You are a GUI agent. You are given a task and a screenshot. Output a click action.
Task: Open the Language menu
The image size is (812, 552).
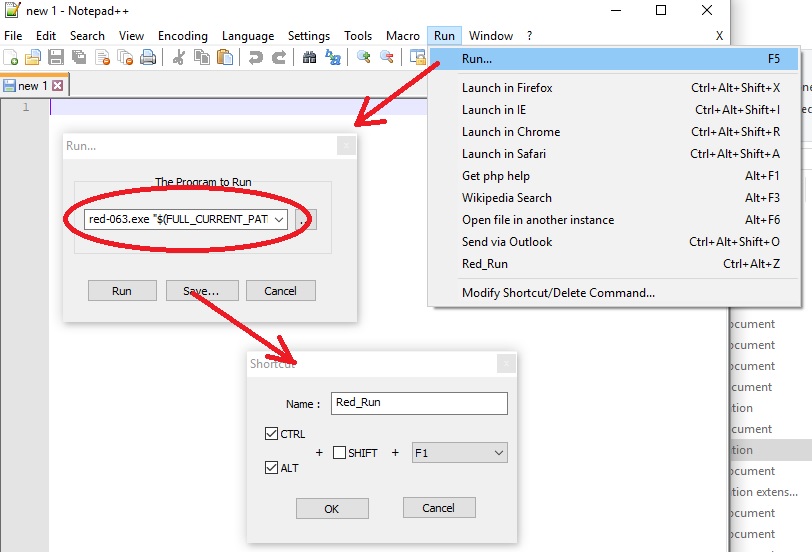click(248, 36)
